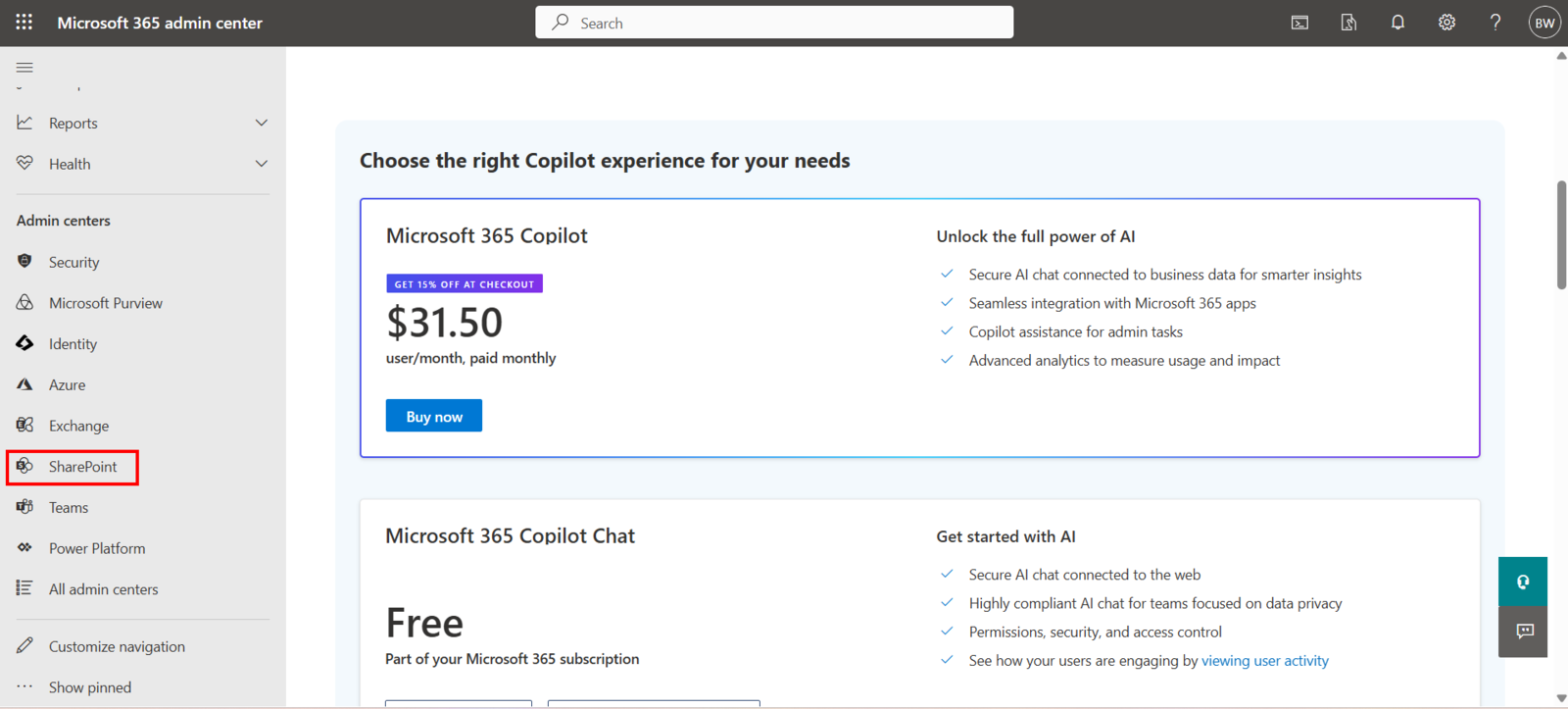Click the Customize navigation pencil icon

[x=24, y=645]
